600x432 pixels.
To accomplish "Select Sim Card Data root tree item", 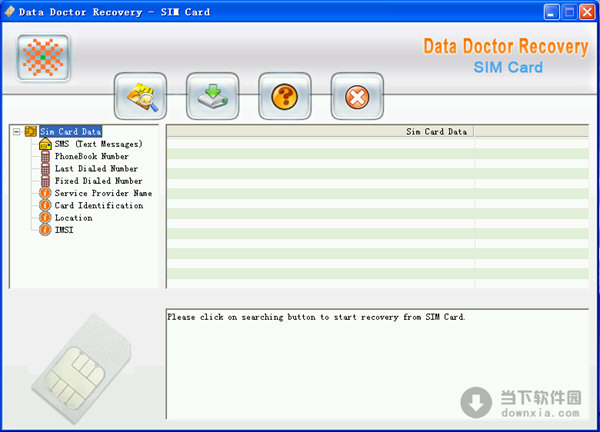I will click(71, 131).
